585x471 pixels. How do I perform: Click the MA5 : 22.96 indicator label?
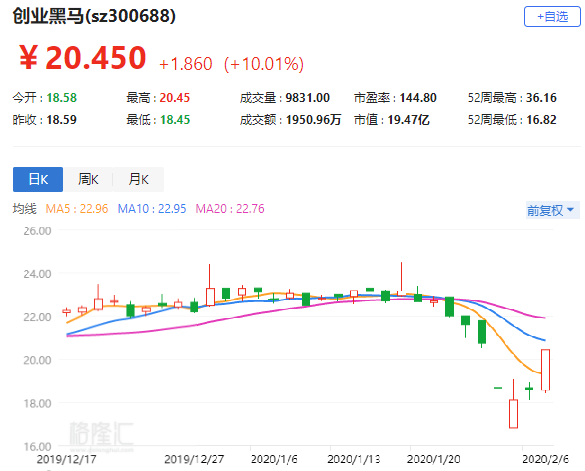pyautogui.click(x=77, y=209)
